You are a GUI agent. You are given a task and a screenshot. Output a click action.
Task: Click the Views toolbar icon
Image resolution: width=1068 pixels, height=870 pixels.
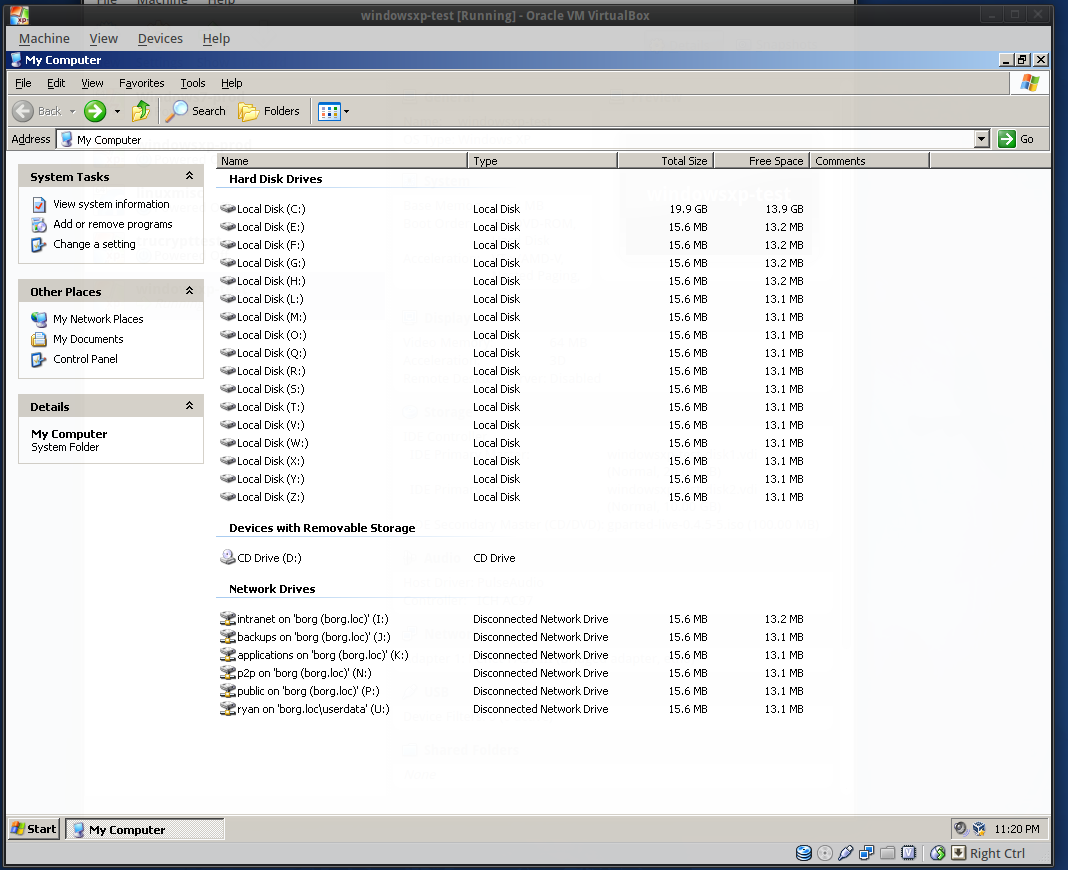329,111
